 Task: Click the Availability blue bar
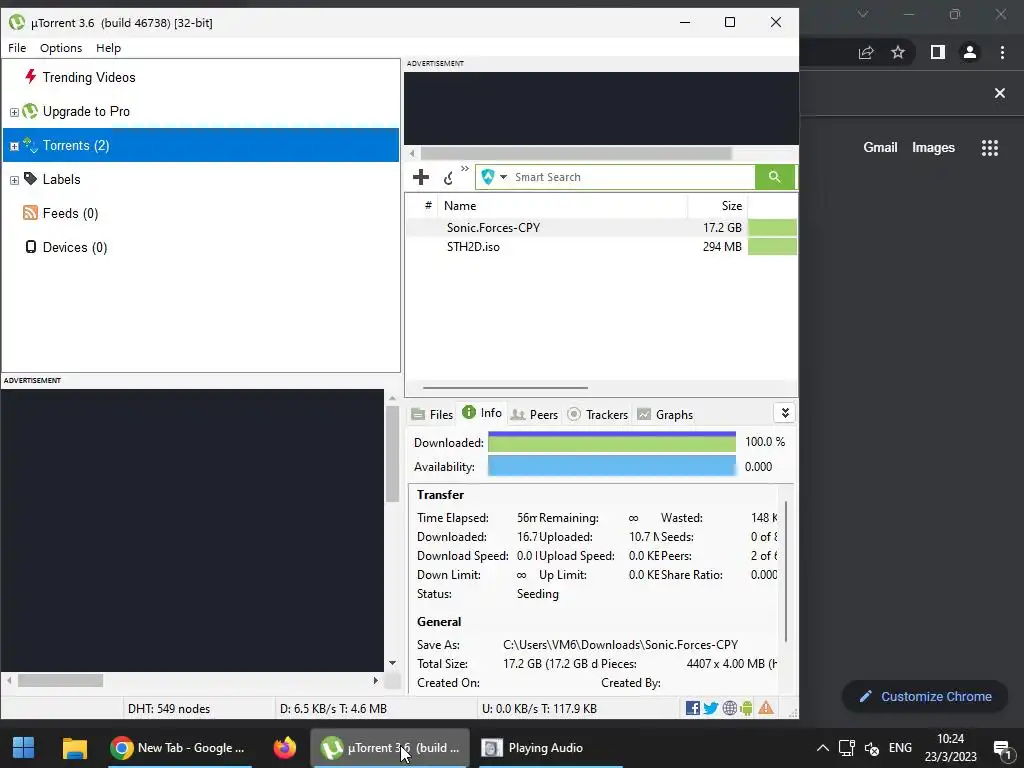point(612,466)
